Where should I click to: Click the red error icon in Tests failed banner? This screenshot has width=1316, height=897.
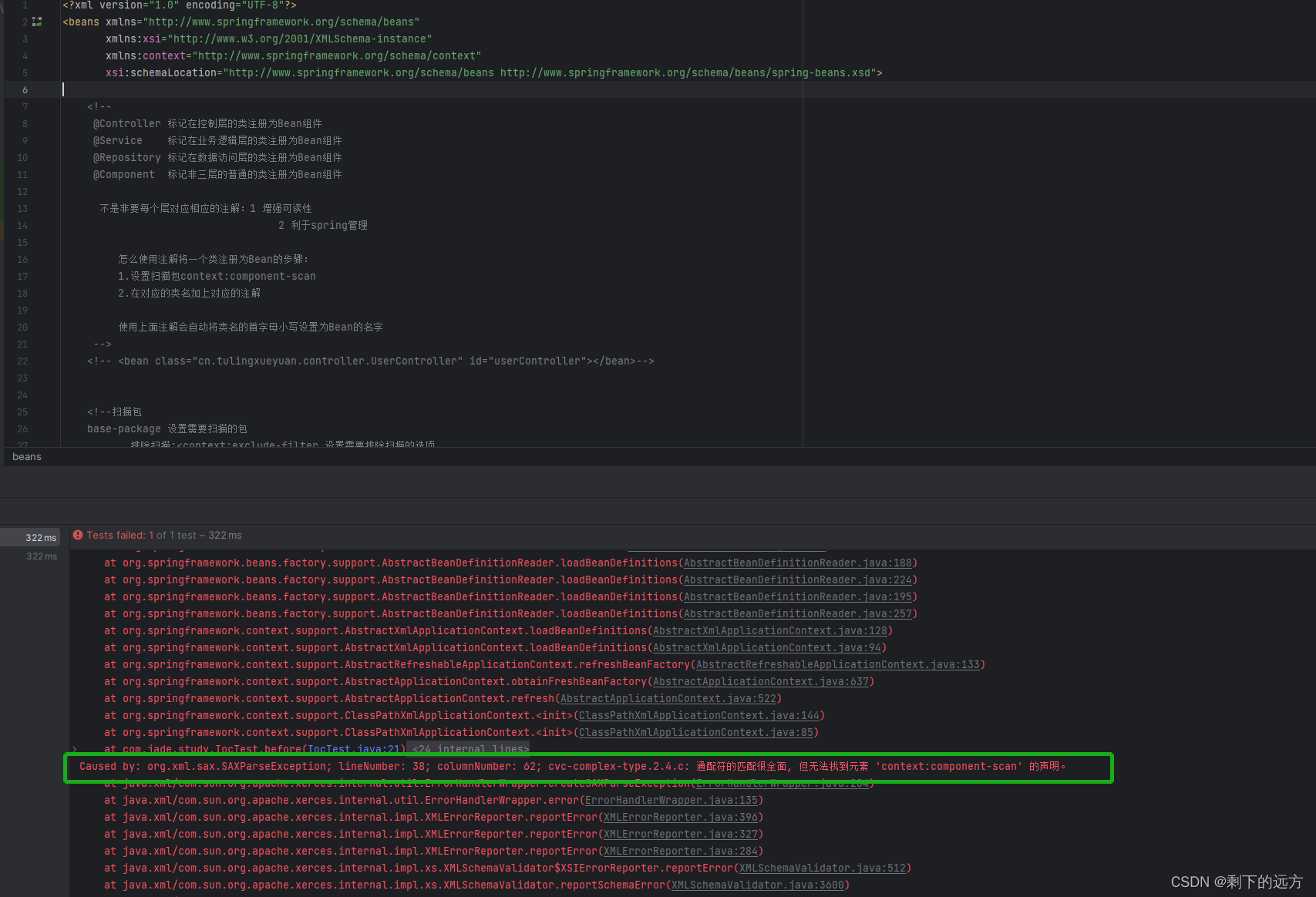click(77, 535)
